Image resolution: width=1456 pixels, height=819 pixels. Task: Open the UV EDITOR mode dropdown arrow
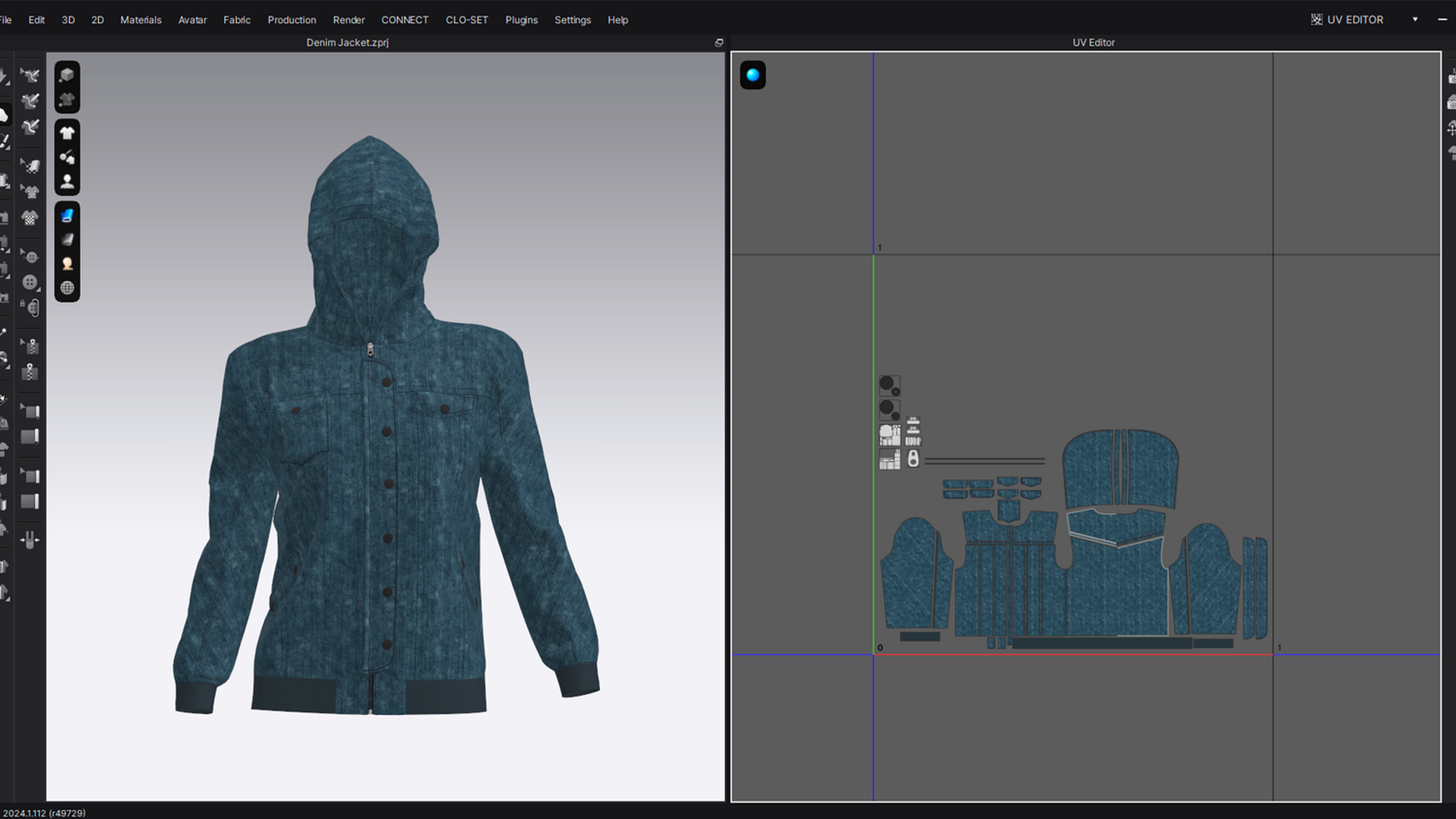pyautogui.click(x=1414, y=19)
